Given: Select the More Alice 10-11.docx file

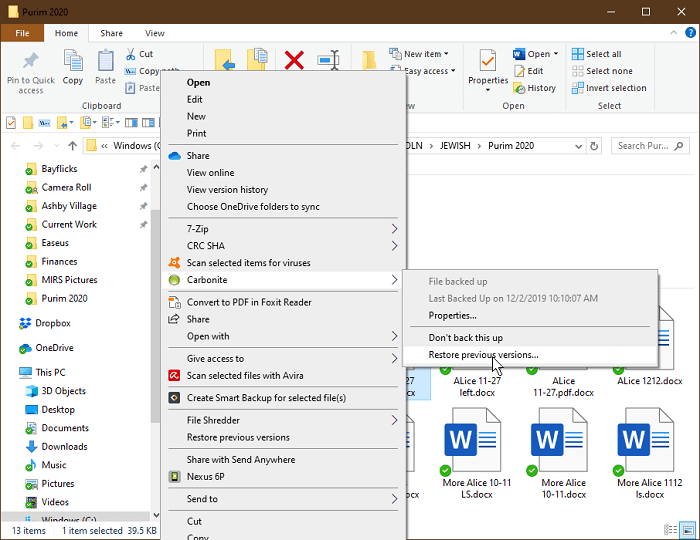Looking at the screenshot, I should (x=563, y=453).
